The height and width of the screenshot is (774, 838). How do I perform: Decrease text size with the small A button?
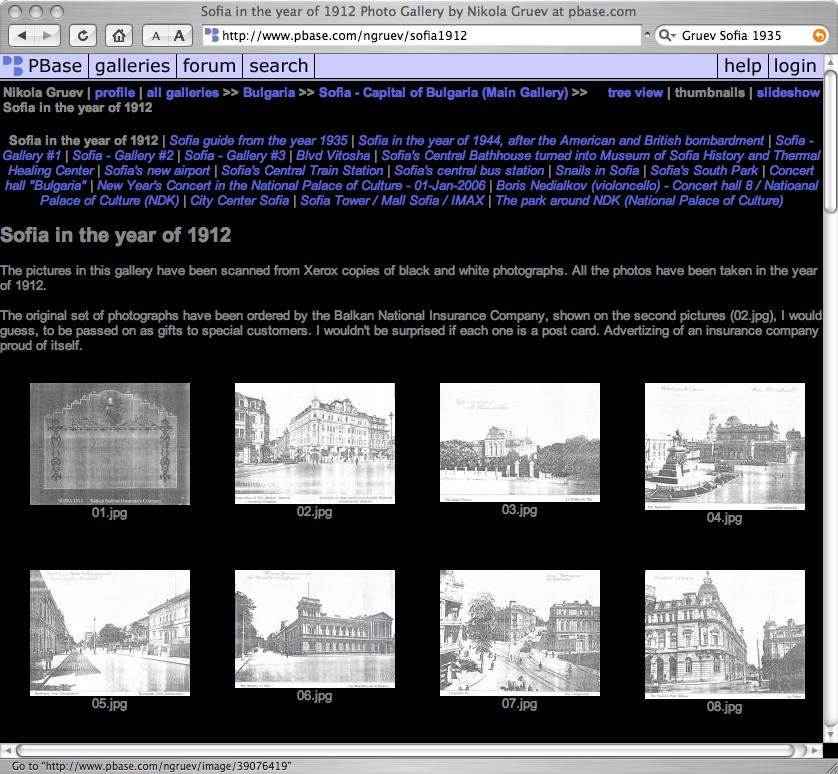coord(156,36)
